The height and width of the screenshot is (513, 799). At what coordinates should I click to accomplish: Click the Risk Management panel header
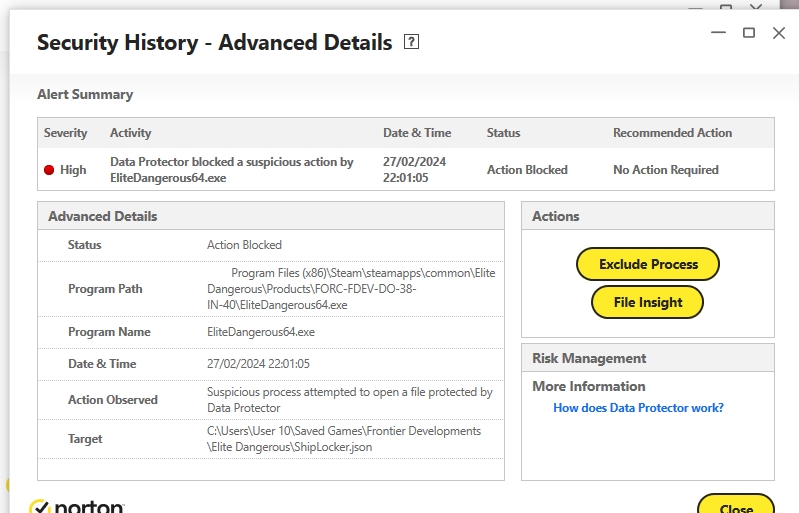coord(648,358)
